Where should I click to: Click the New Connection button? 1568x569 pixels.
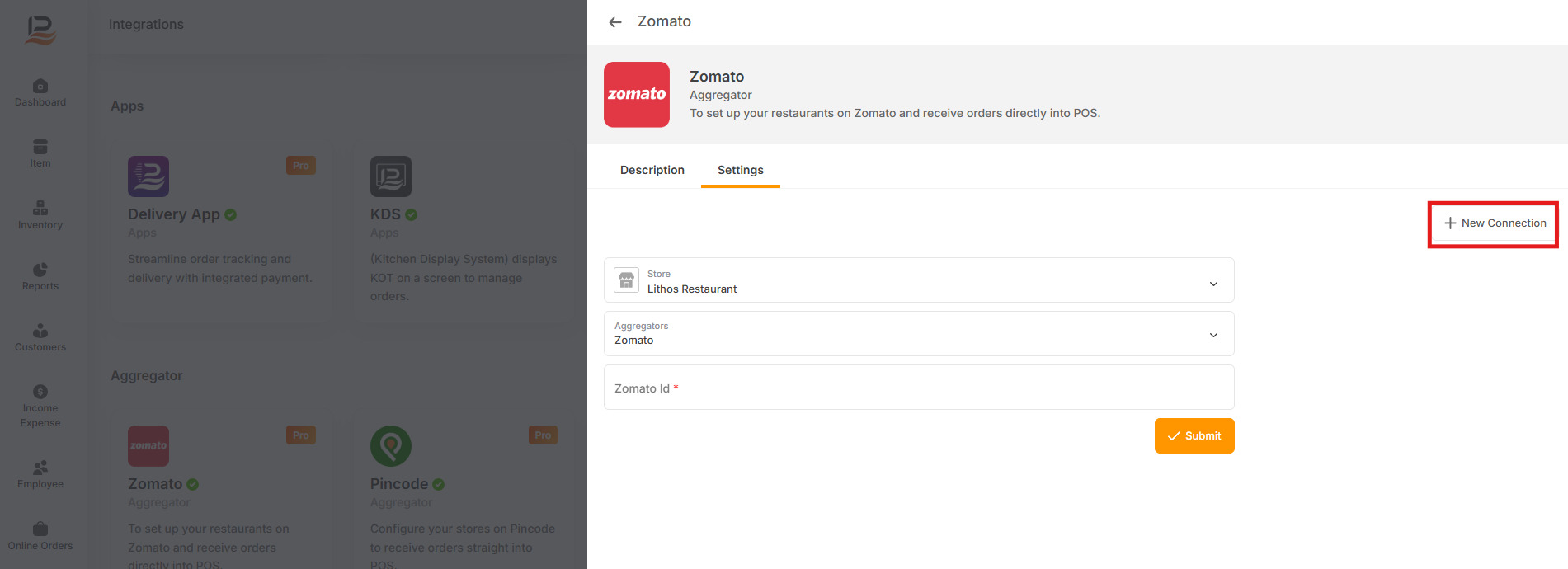point(1494,223)
